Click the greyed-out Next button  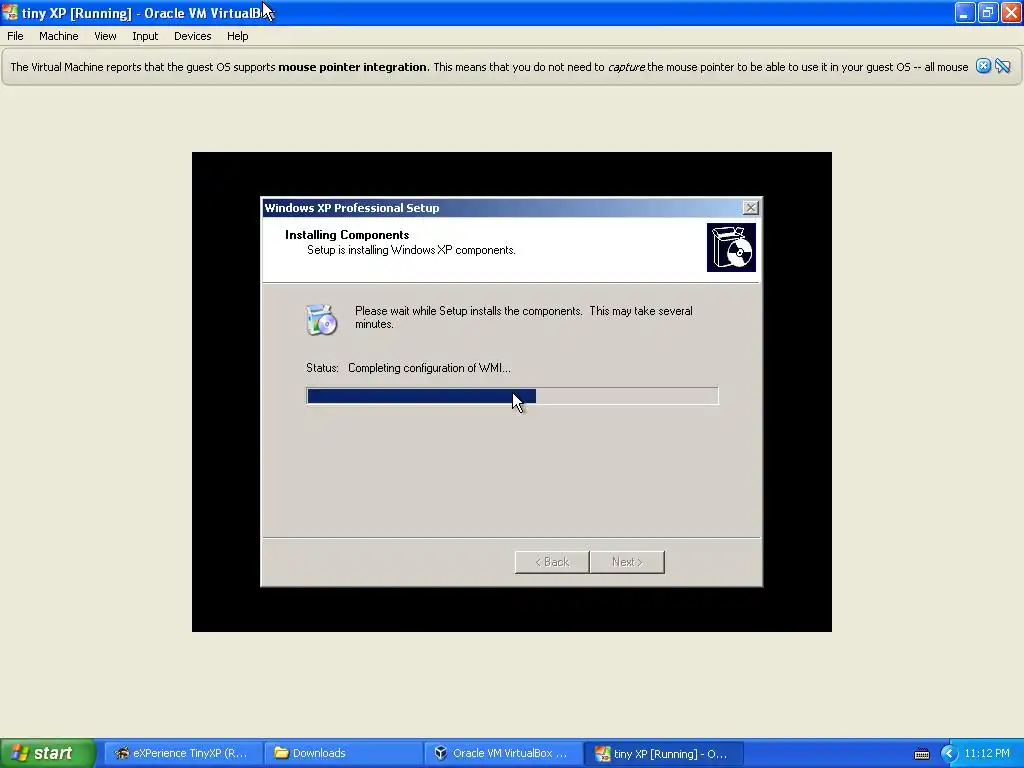(x=627, y=562)
